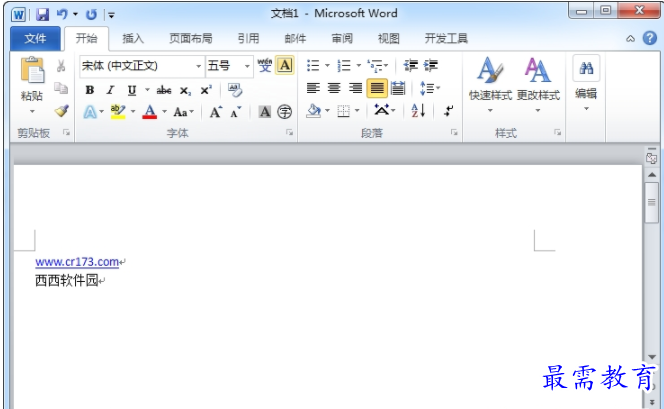
Task: Click the Editing binoculars icon
Action: pos(586,68)
